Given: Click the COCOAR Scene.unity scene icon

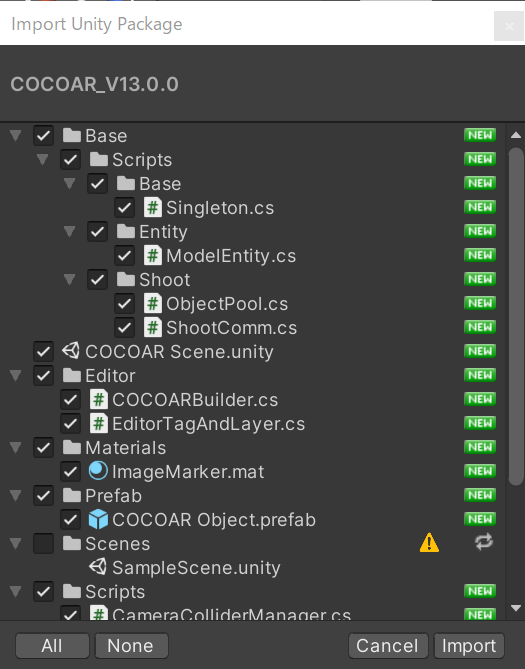Looking at the screenshot, I should click(x=71, y=351).
